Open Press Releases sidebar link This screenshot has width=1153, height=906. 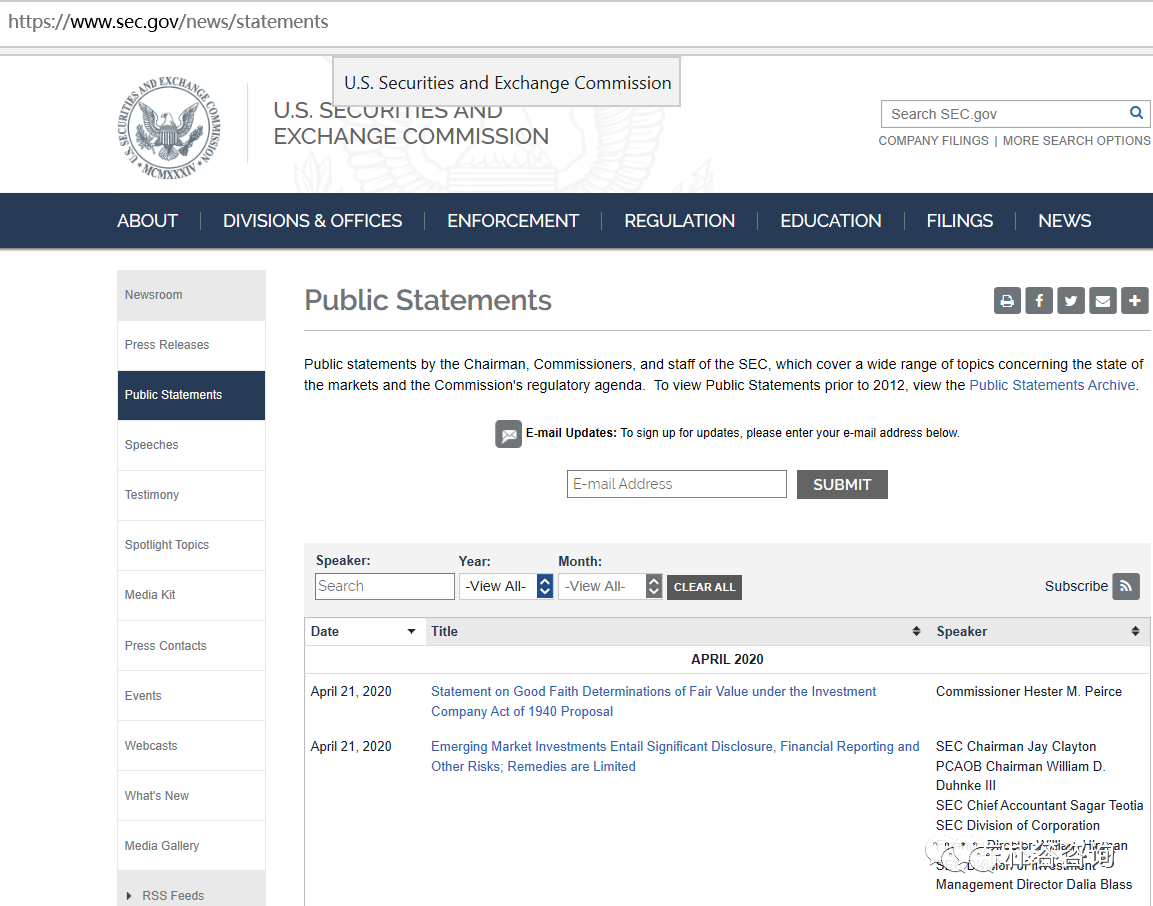[191, 345]
